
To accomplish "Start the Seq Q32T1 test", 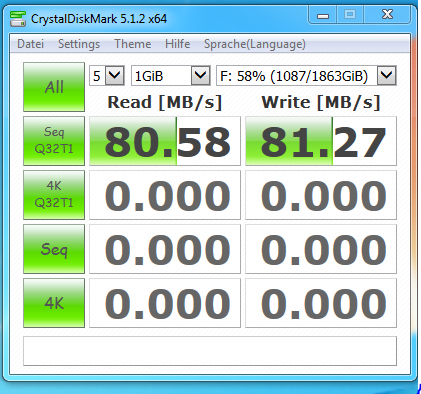I will click(54, 141).
